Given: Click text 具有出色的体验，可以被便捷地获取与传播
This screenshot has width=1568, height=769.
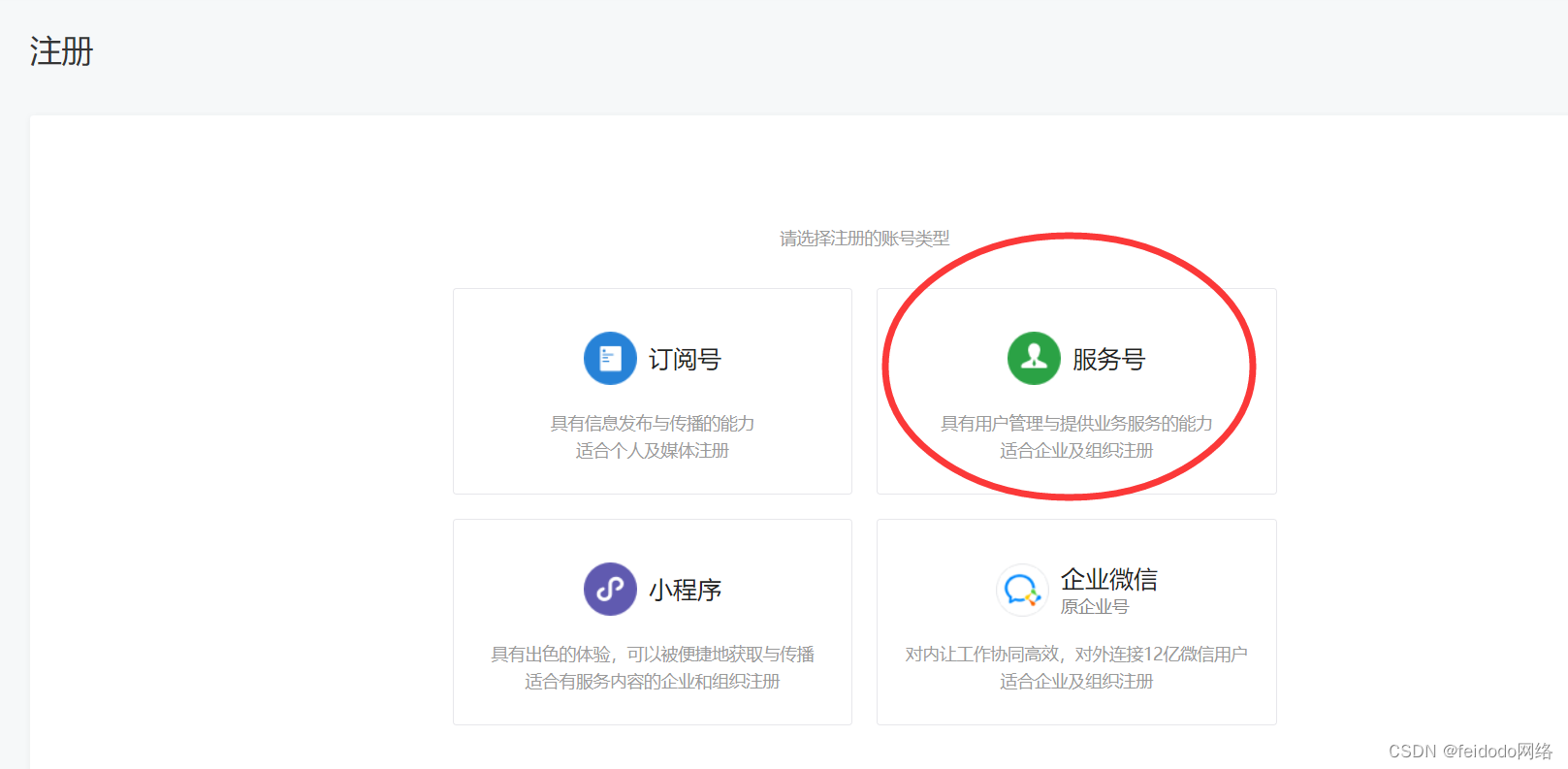Looking at the screenshot, I should click(x=653, y=655).
